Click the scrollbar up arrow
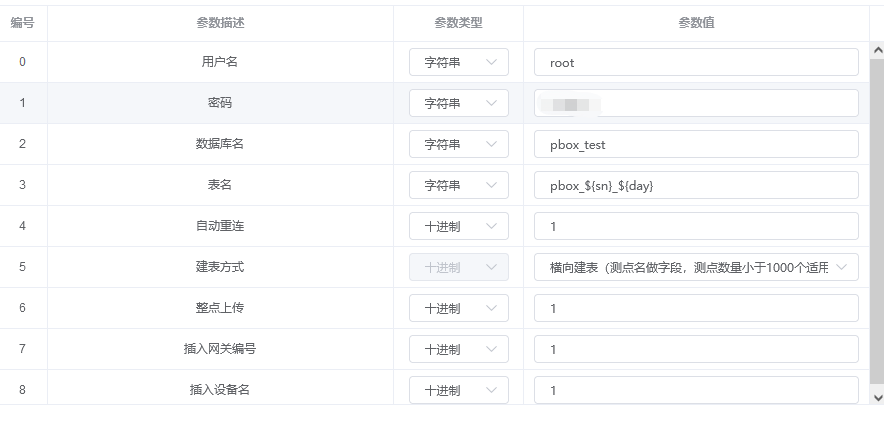This screenshot has height=435, width=884. pyautogui.click(x=877, y=50)
